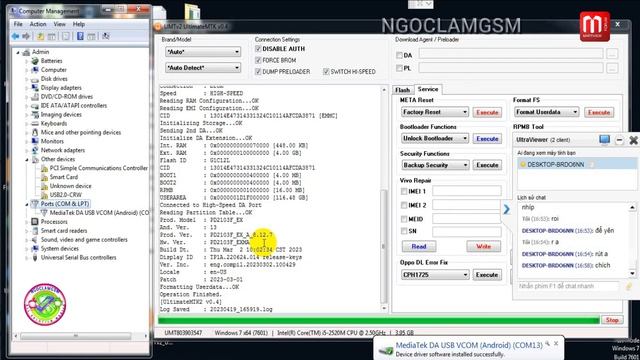Click the Write button in Vivo Repair
The width and height of the screenshot is (640, 360).
484,247
